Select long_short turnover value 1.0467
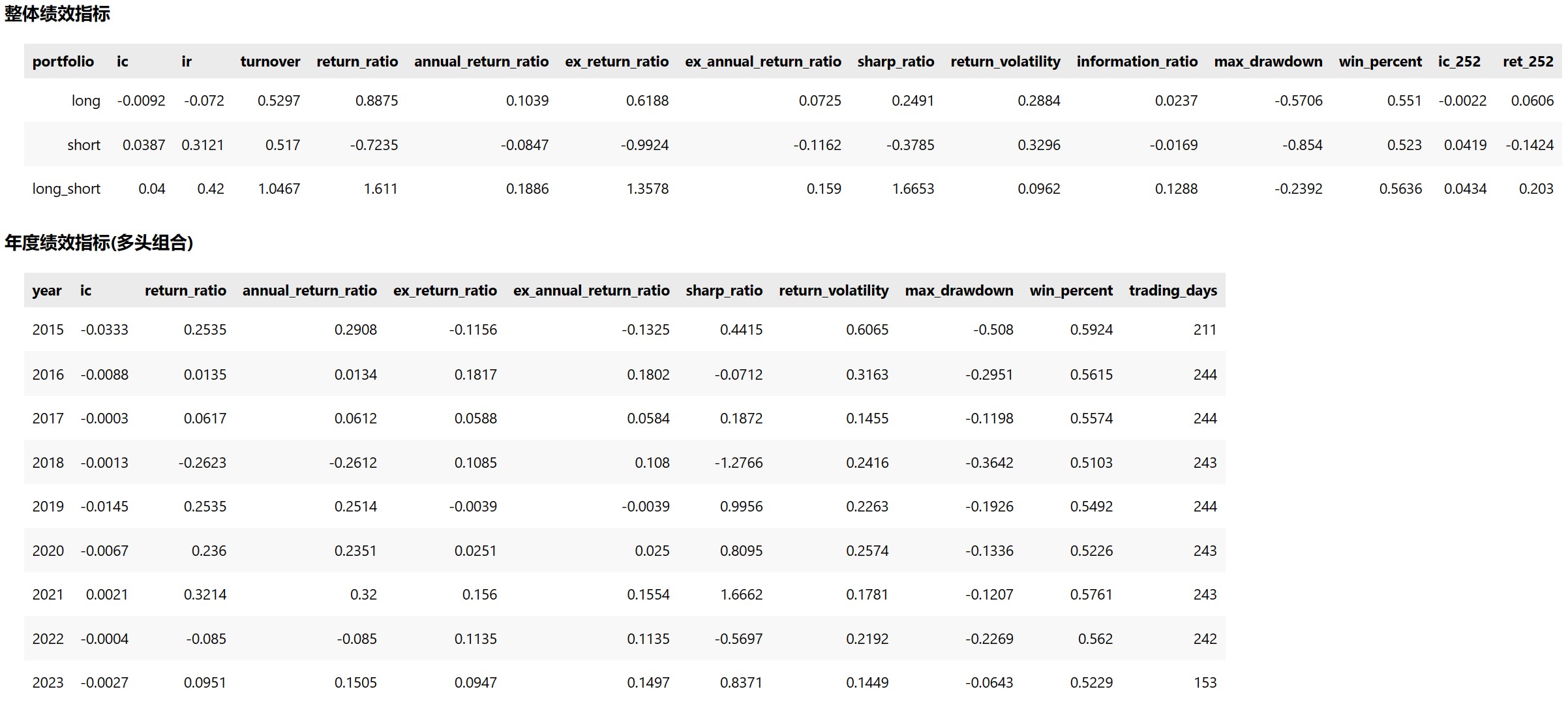The width and height of the screenshot is (1568, 702). coord(279,189)
